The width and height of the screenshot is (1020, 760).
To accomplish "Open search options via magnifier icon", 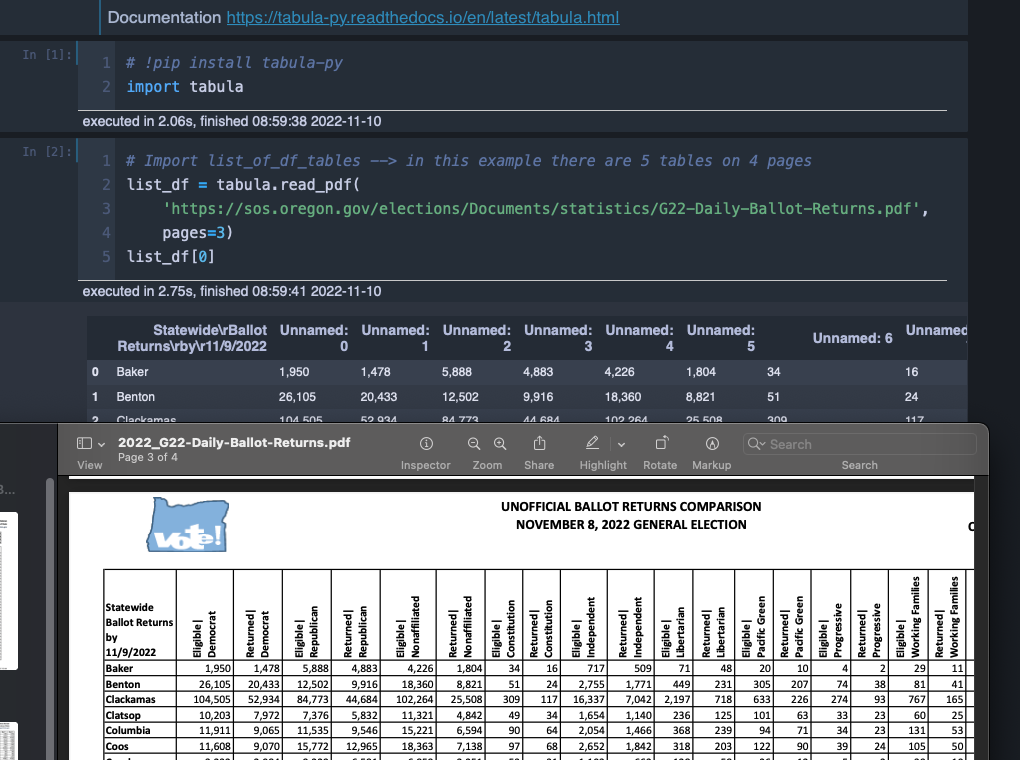I will coord(756,444).
